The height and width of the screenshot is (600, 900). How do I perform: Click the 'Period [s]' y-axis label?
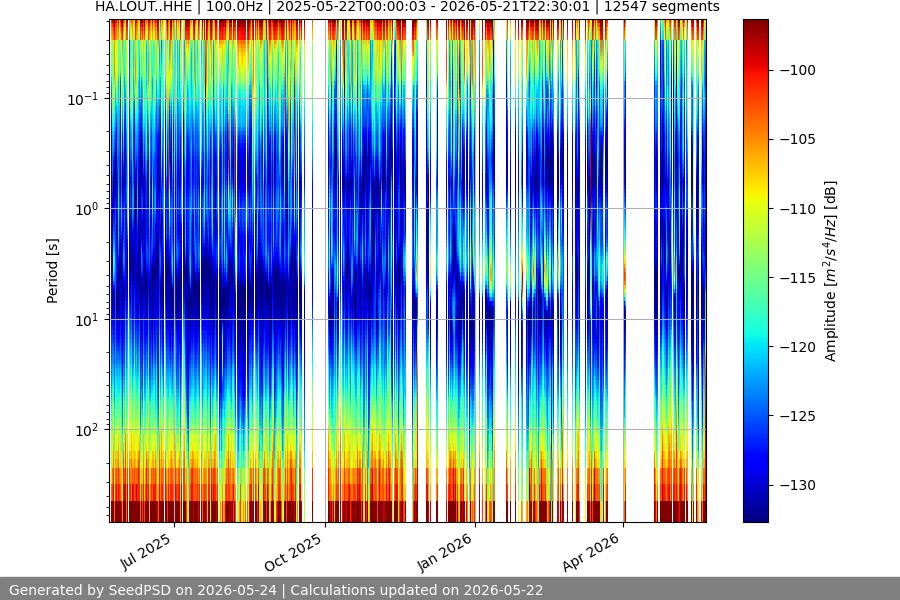click(x=52, y=271)
